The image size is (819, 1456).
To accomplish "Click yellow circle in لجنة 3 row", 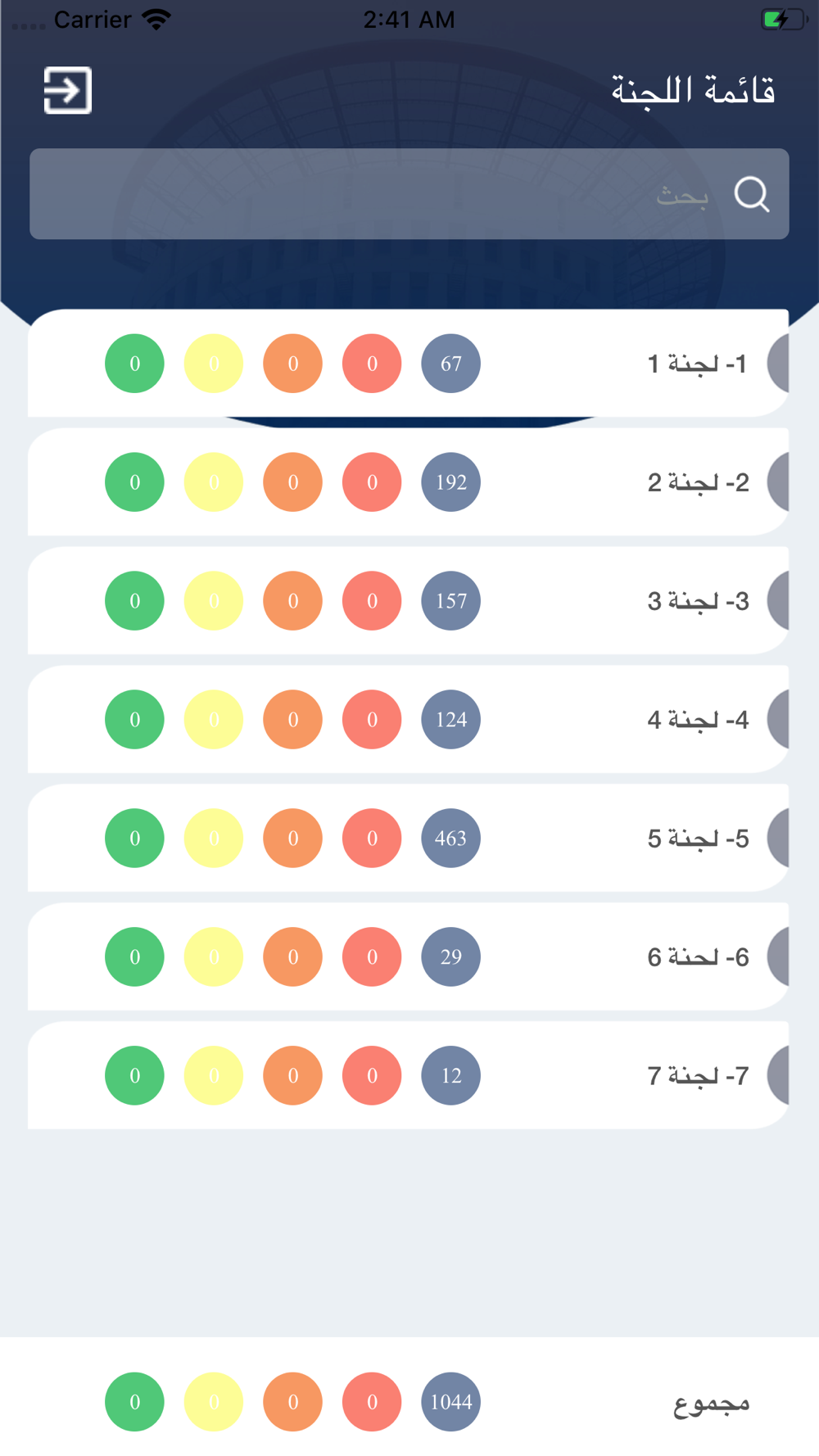I will coord(214,601).
